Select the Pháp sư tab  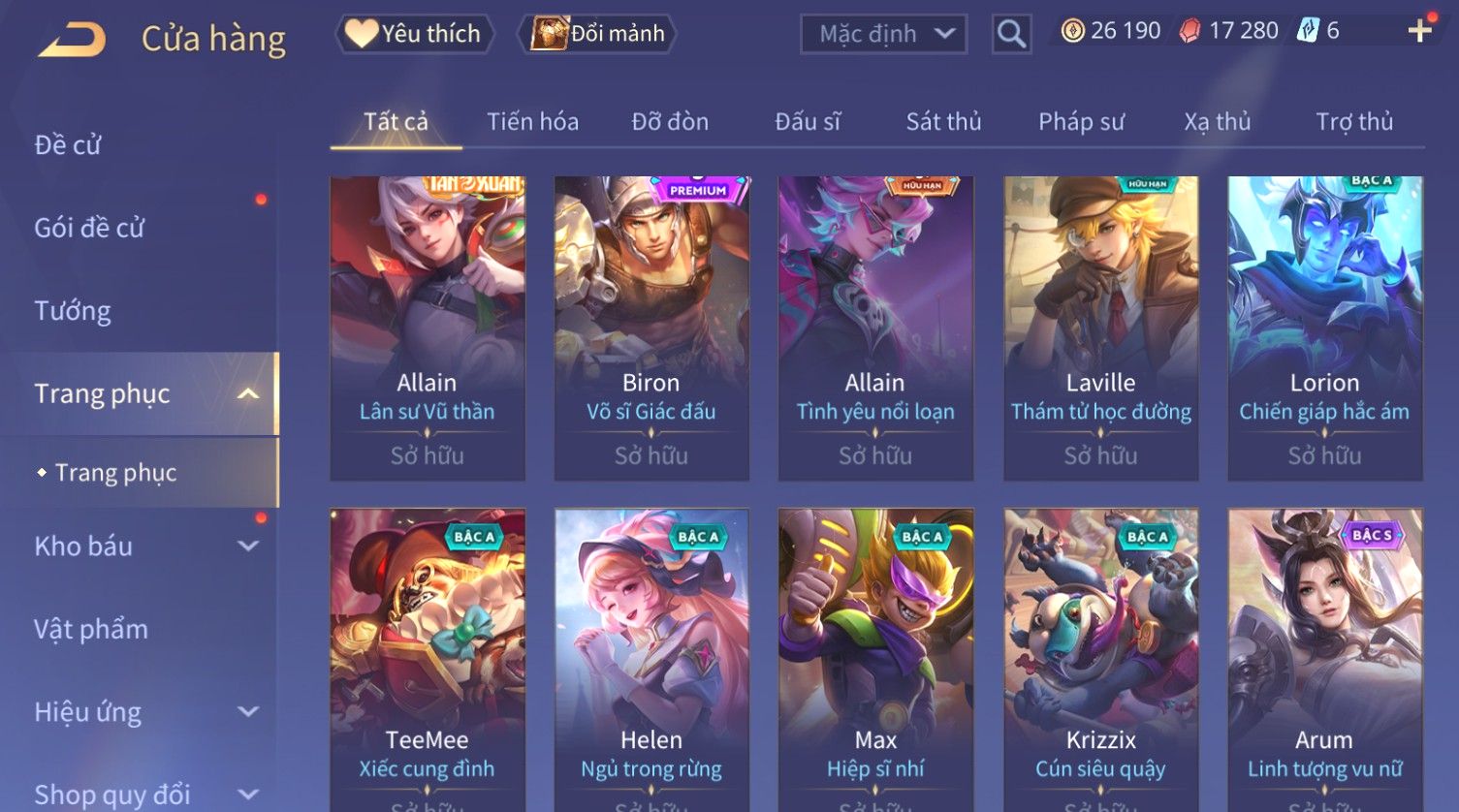(x=1081, y=122)
